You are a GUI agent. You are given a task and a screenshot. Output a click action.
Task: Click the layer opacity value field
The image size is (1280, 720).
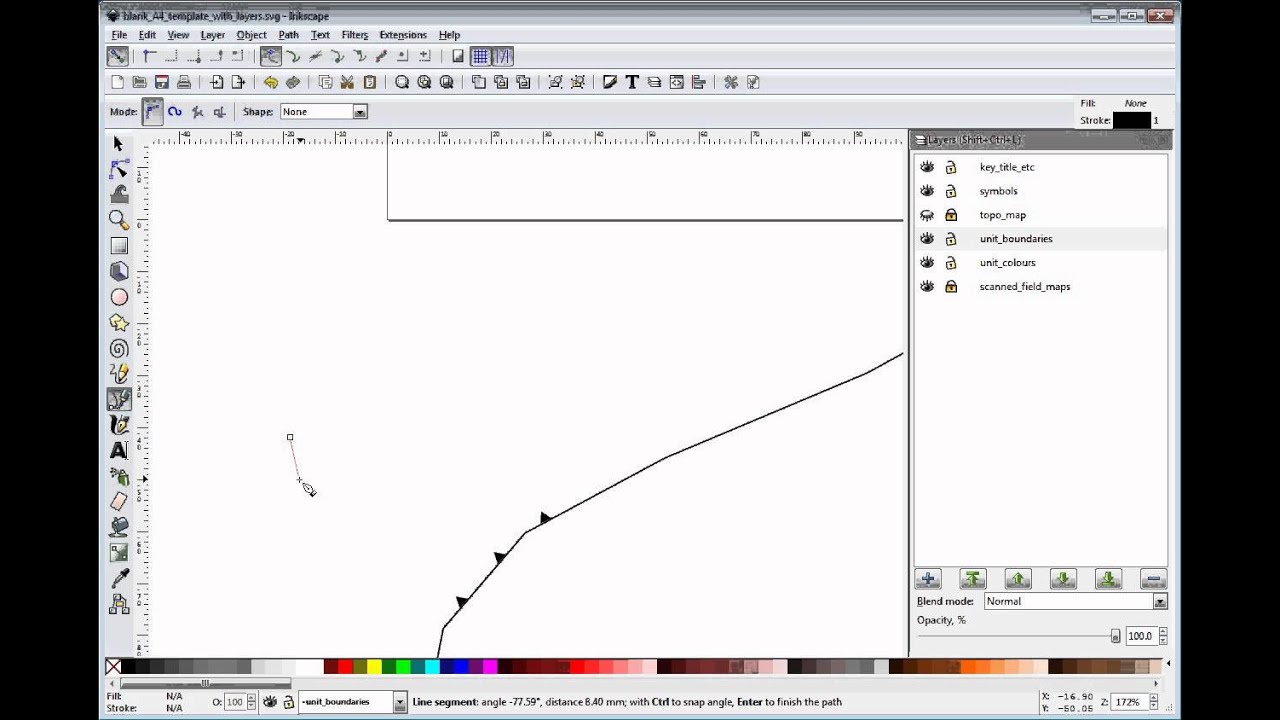point(1140,636)
